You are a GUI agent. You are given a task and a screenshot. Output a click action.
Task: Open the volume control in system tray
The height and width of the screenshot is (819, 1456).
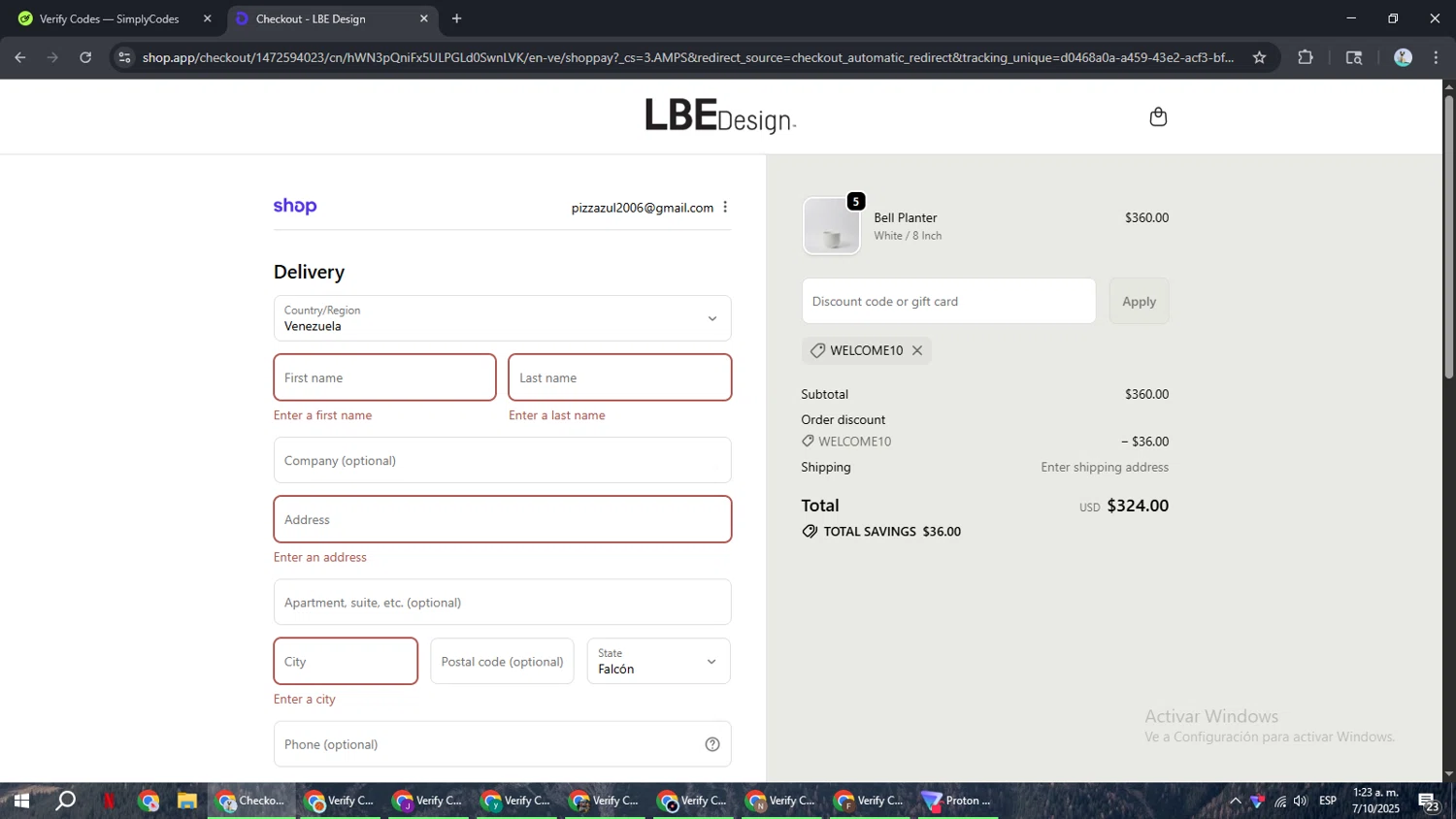[x=1300, y=801]
